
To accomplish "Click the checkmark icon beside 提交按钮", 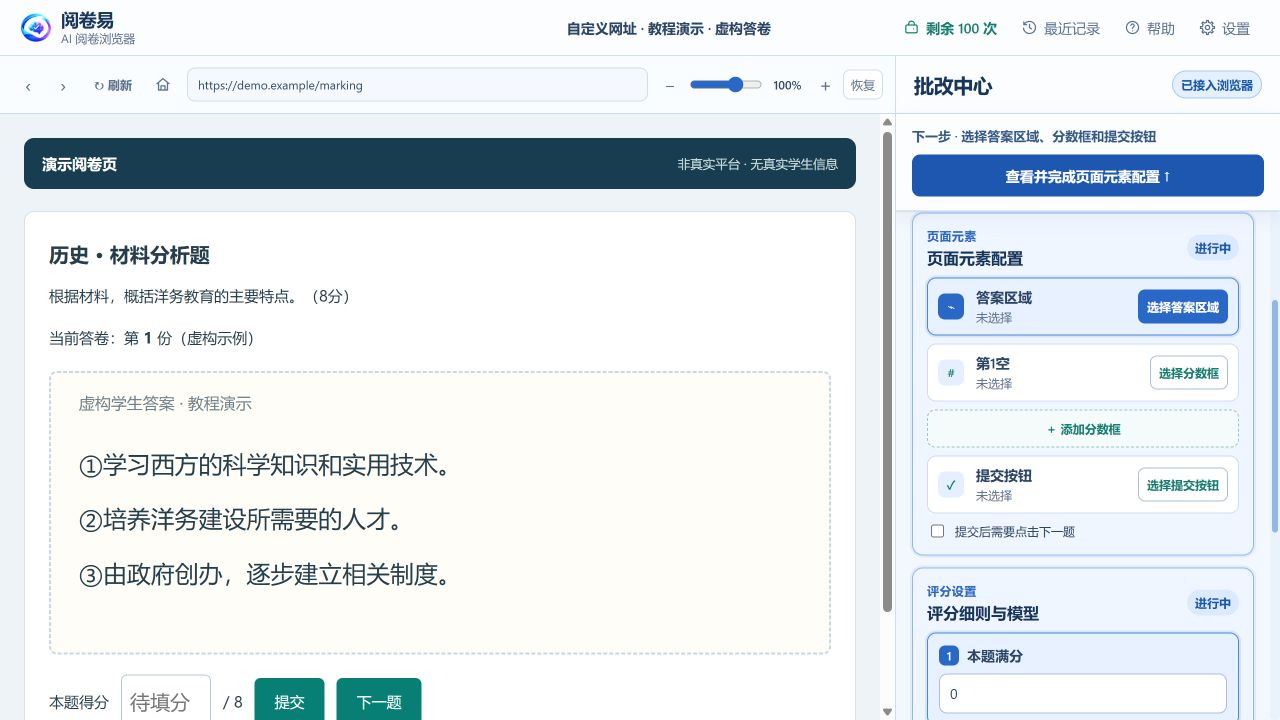I will 951,485.
